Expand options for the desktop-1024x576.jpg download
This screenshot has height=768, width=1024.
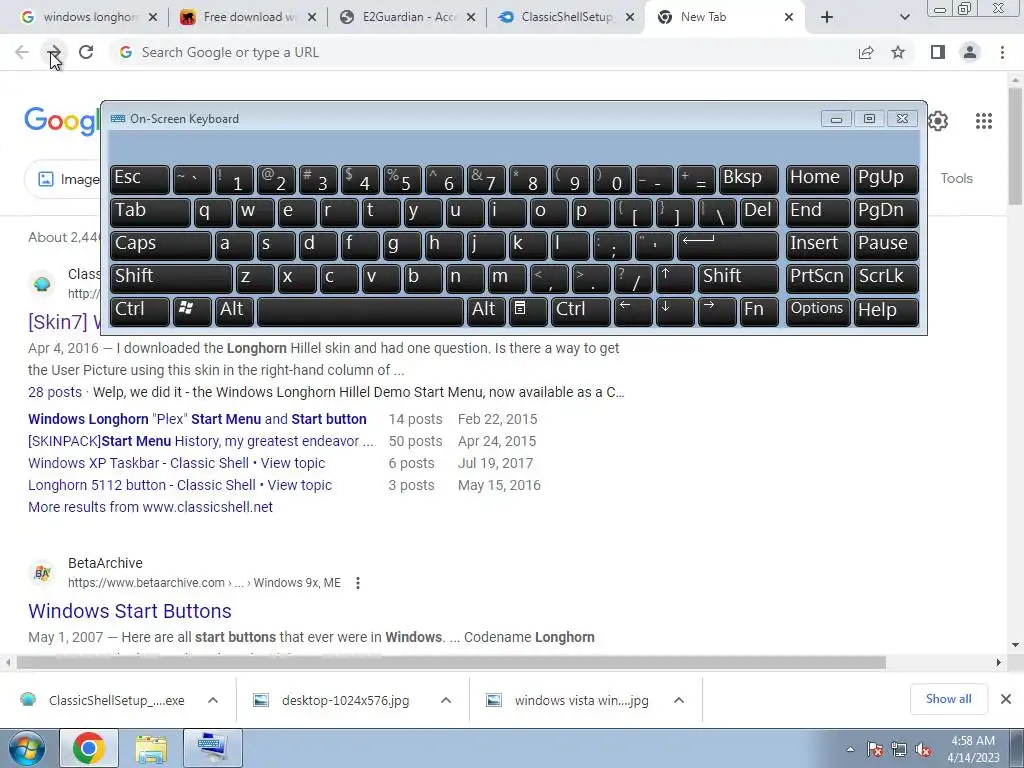446,700
